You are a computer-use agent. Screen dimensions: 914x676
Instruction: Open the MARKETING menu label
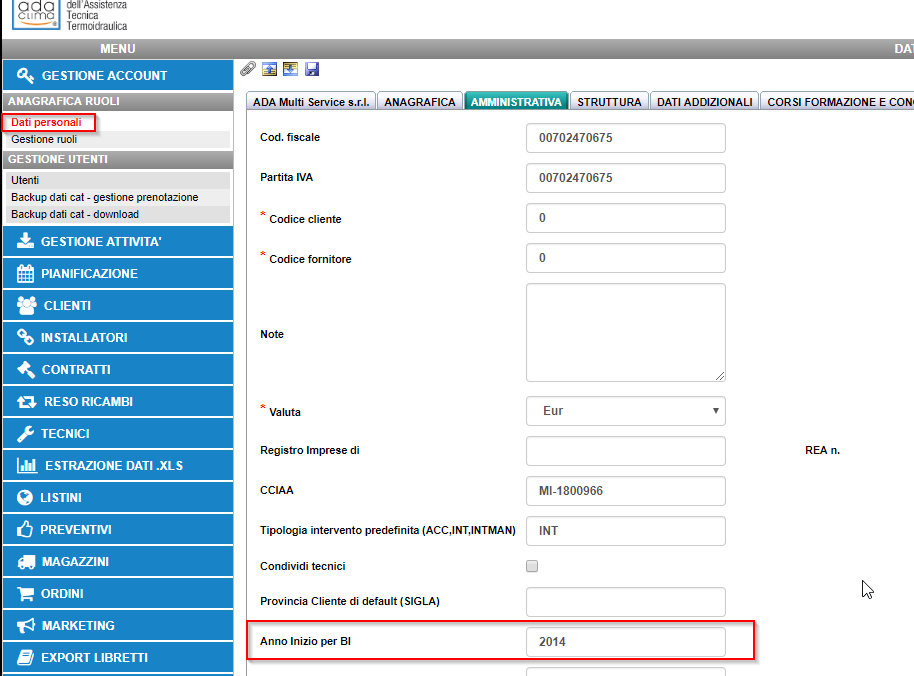pos(78,625)
